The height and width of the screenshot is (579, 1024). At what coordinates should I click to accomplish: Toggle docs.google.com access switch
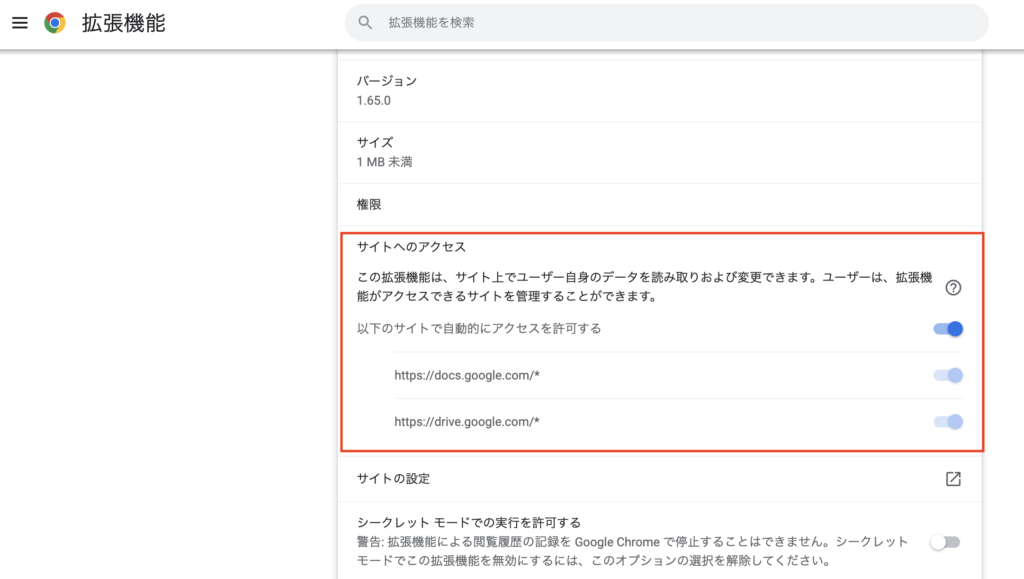pos(948,375)
